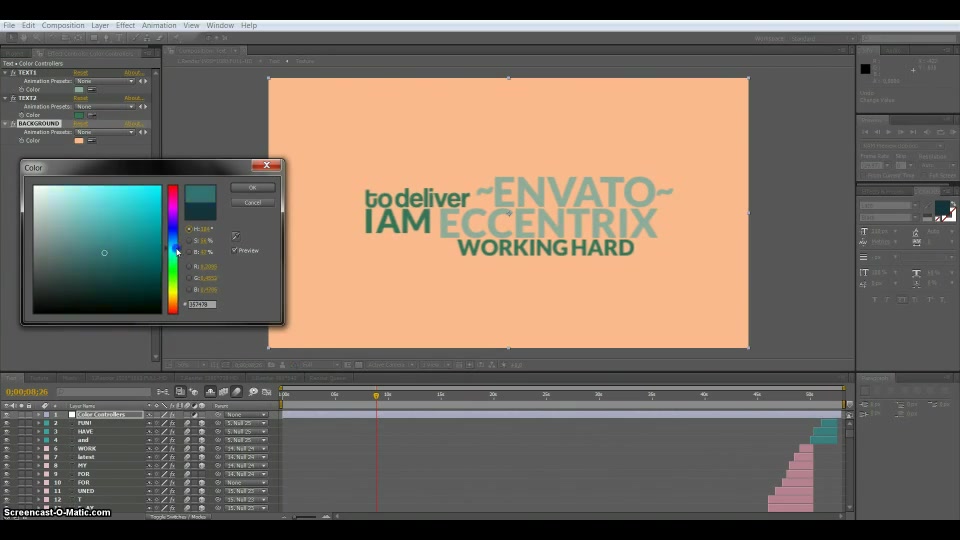Click the TEXT2 color eyedropper icon

click(x=92, y=115)
